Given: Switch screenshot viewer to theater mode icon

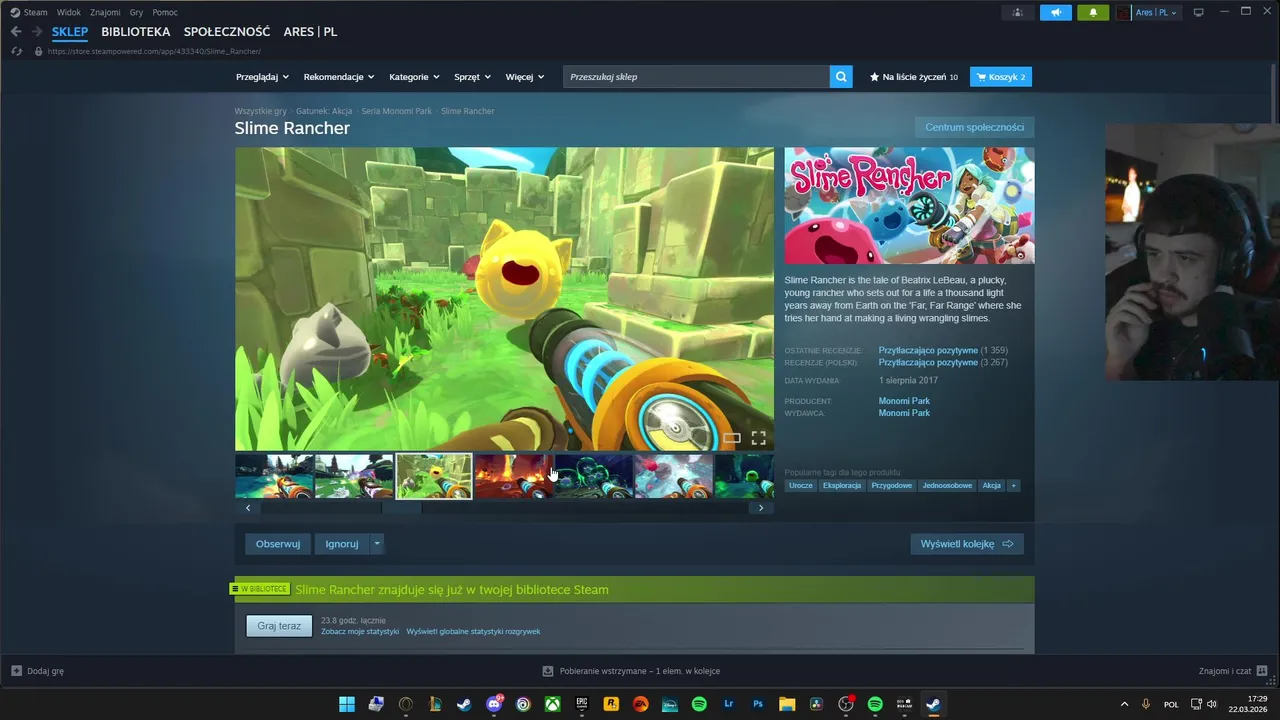Looking at the screenshot, I should pyautogui.click(x=732, y=438).
